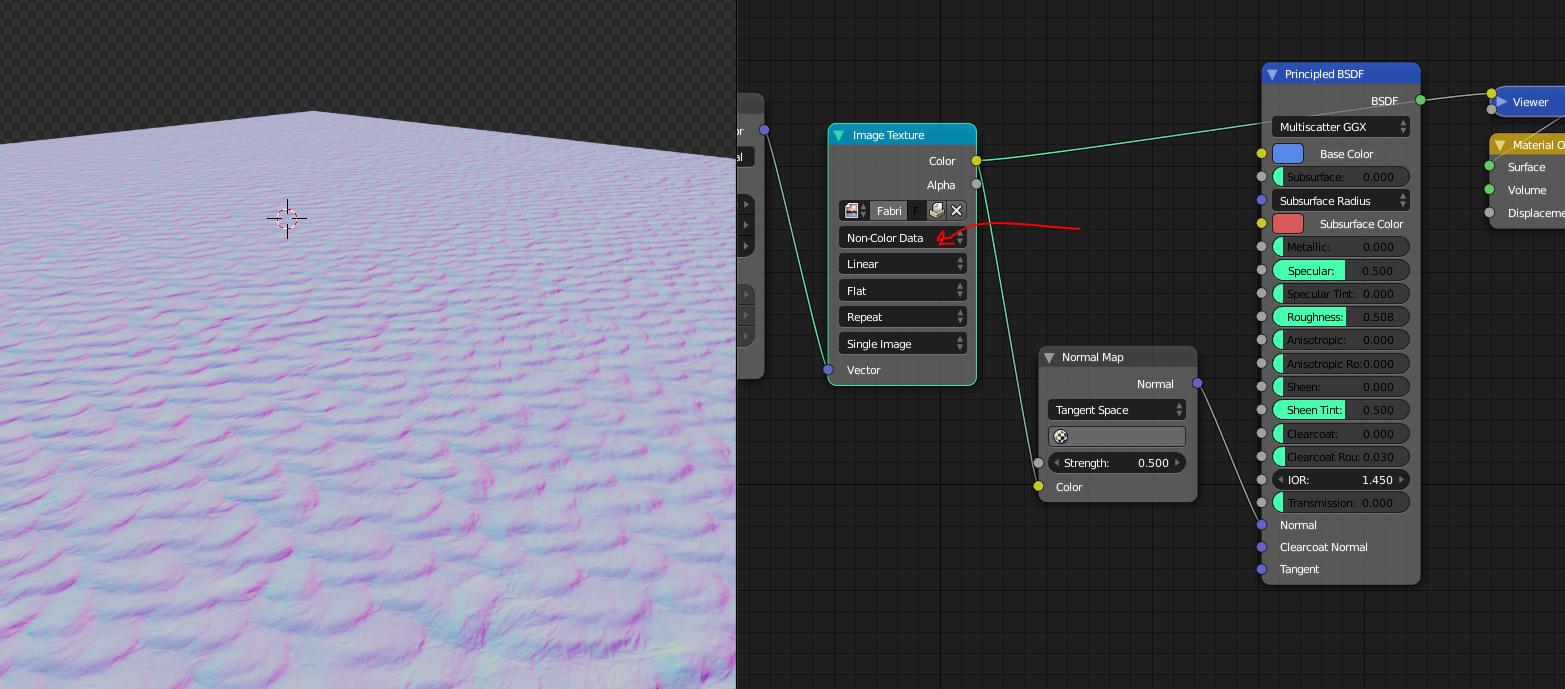Click the green BSDF output socket

(x=1420, y=100)
